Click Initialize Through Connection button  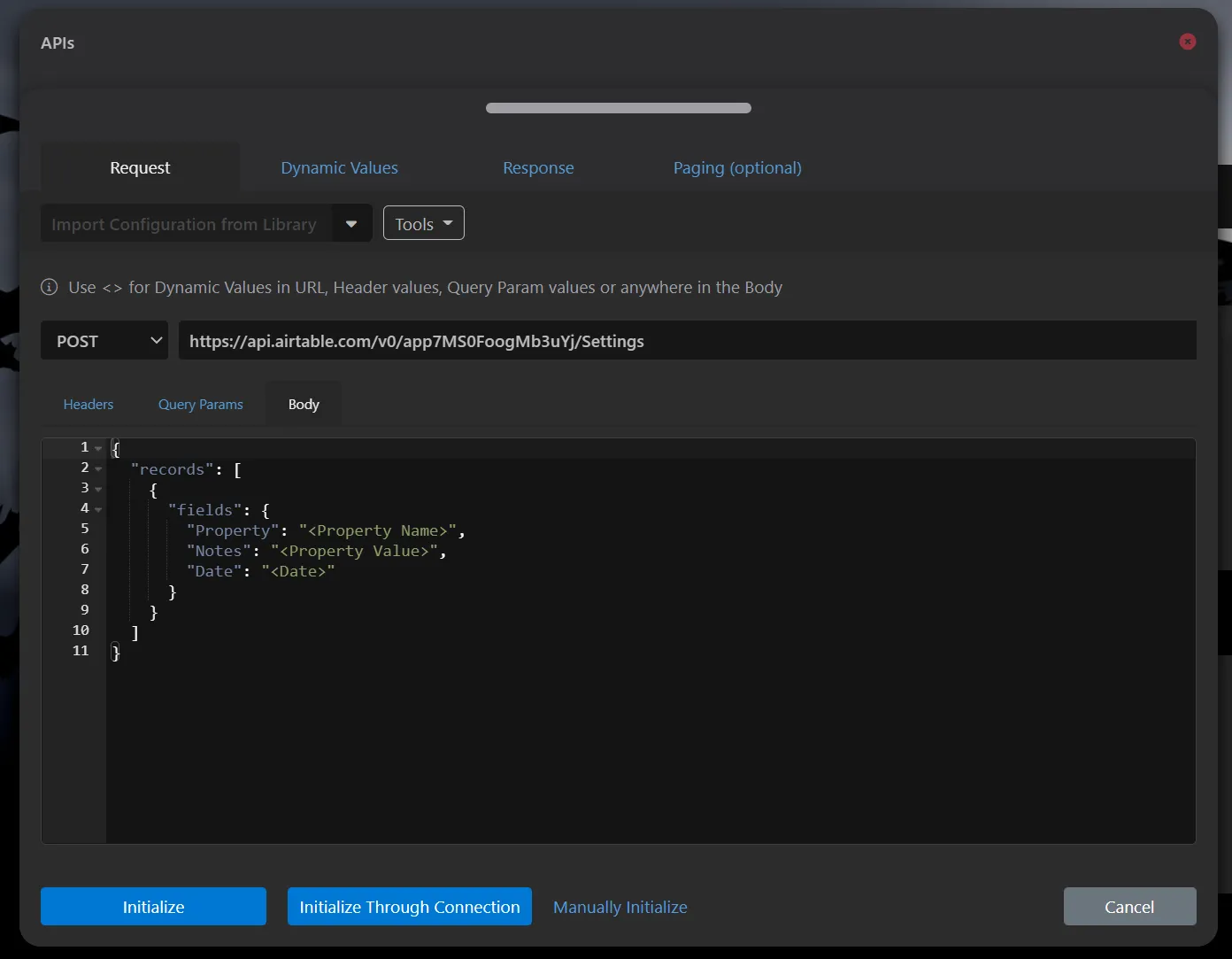[x=410, y=906]
